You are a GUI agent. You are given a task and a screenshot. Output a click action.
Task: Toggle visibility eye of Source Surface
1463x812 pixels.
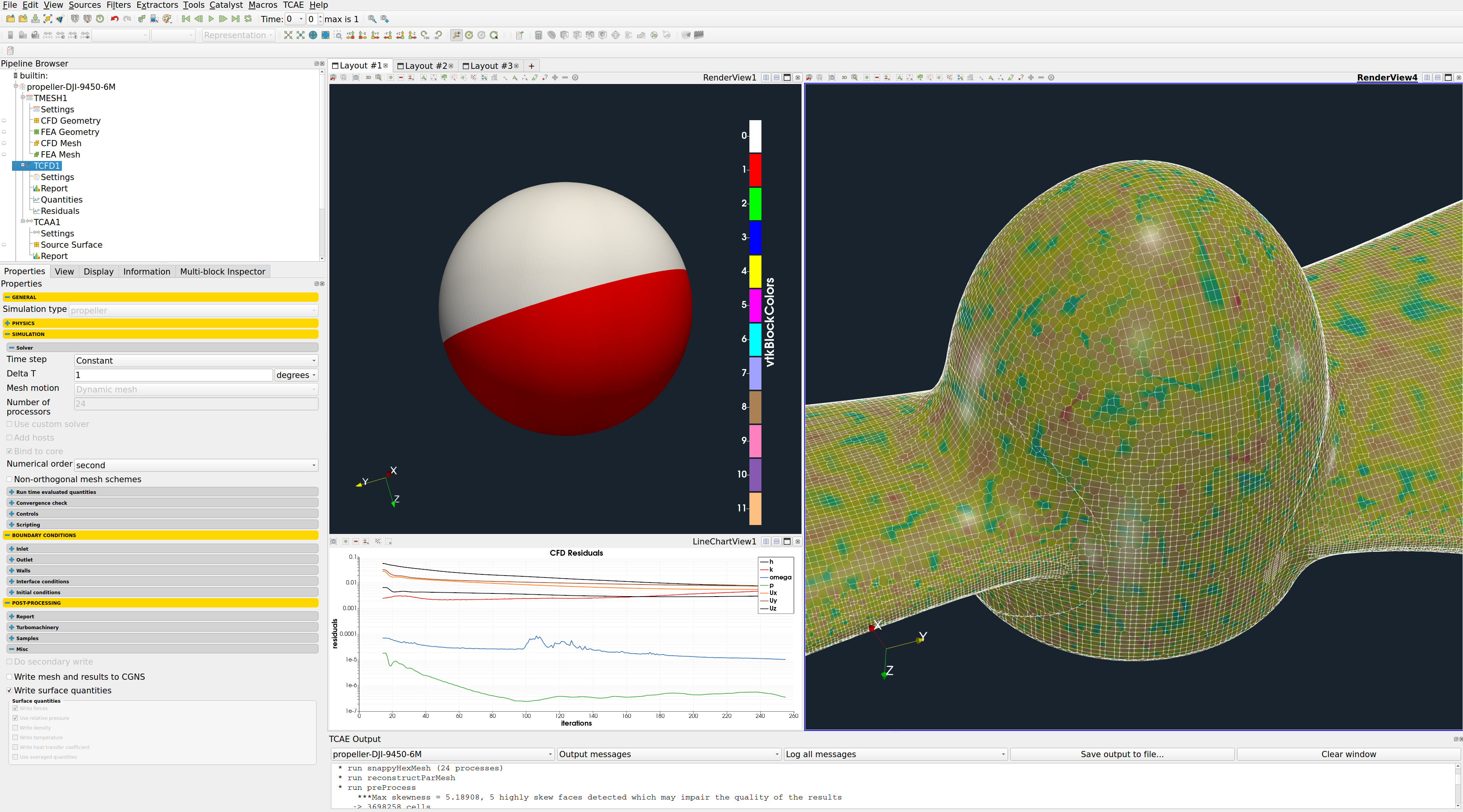point(4,245)
